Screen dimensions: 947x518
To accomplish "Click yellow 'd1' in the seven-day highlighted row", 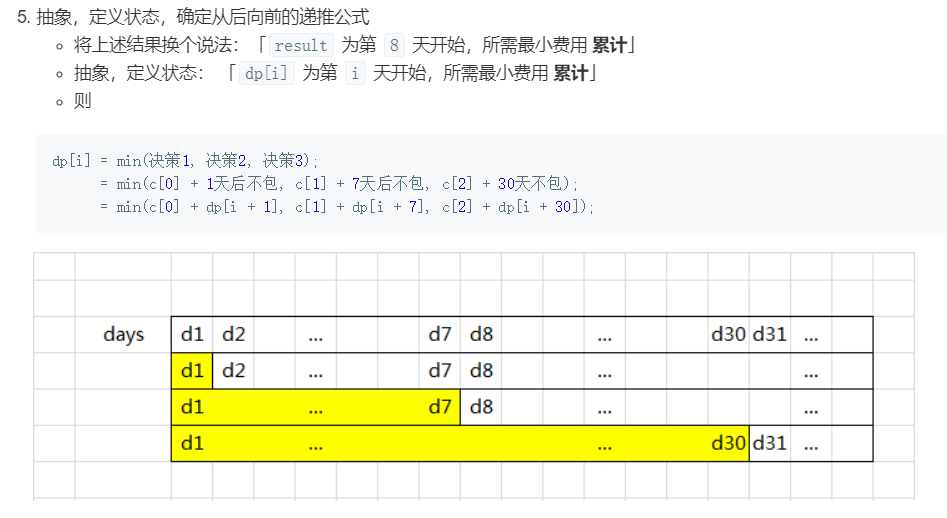I will tap(192, 406).
